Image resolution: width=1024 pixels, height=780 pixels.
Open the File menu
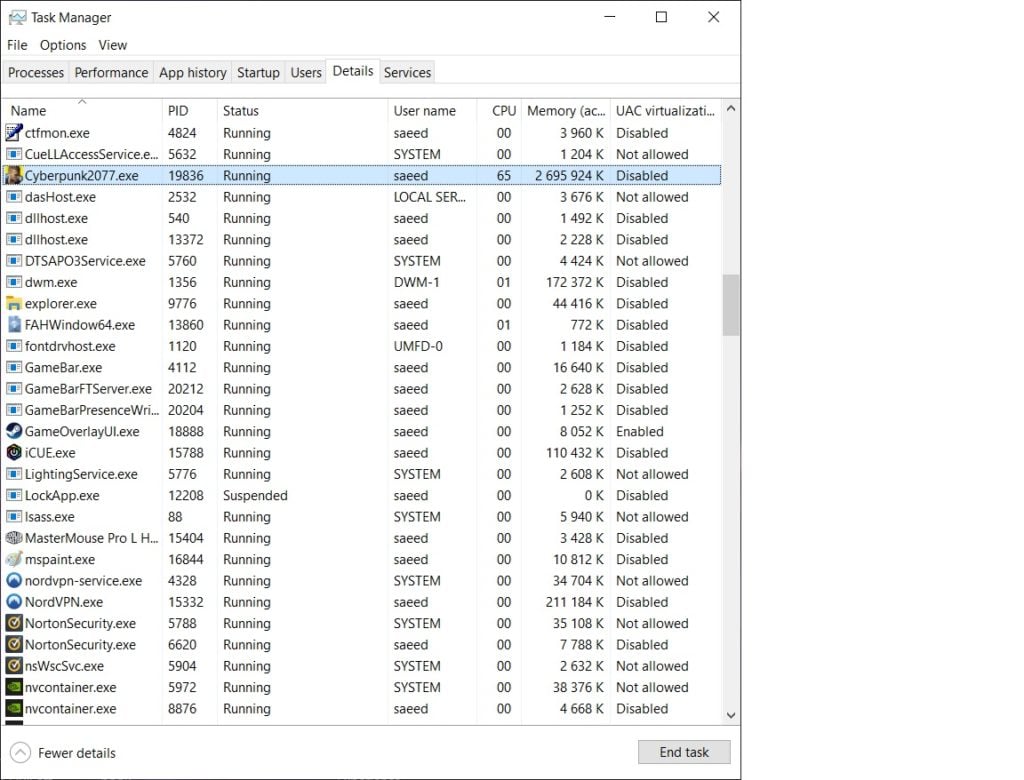coord(16,45)
